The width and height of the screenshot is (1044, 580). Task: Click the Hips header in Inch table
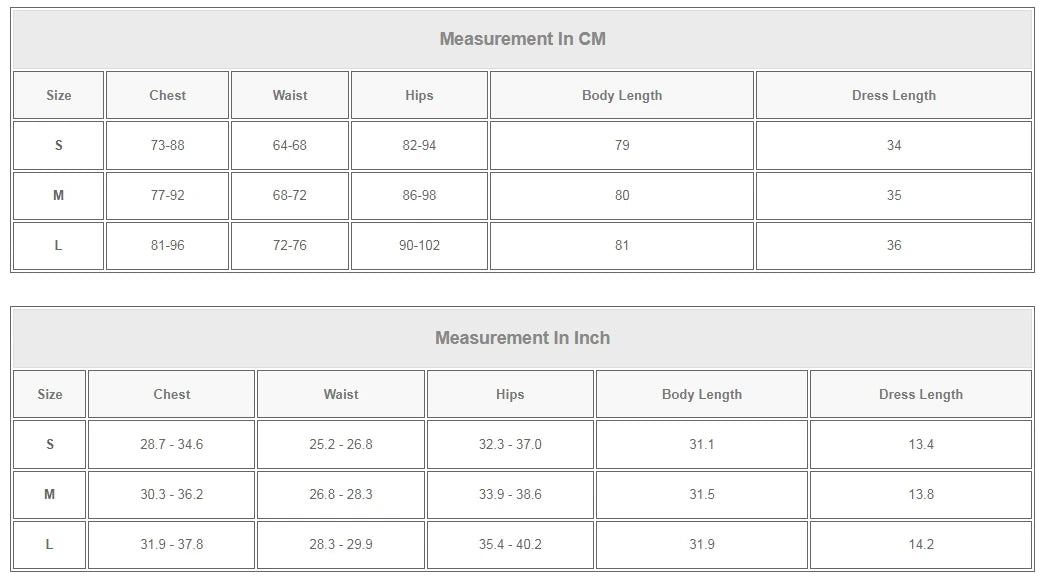click(x=510, y=394)
